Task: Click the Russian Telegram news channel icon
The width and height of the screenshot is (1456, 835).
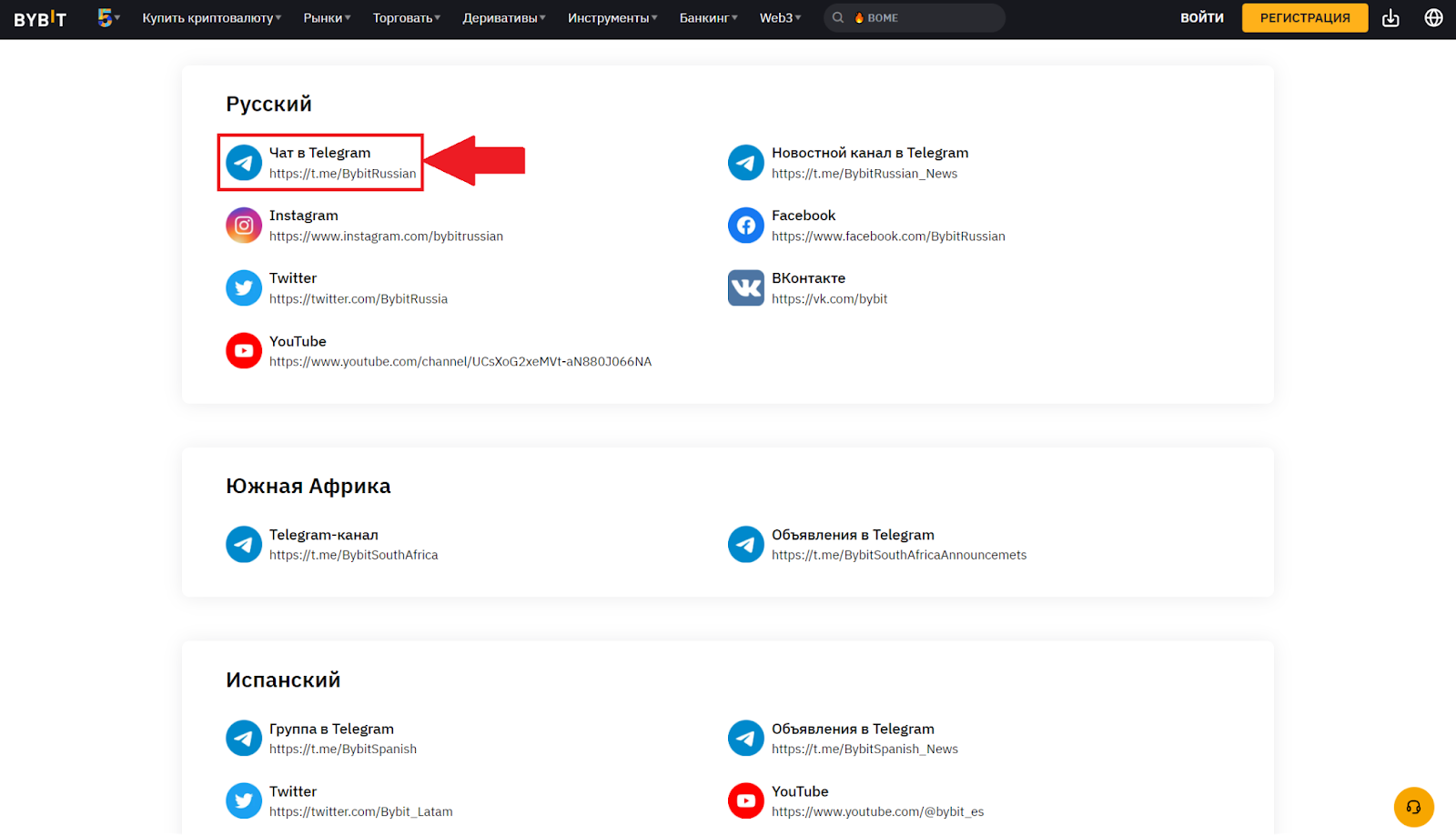Action: pyautogui.click(x=746, y=163)
